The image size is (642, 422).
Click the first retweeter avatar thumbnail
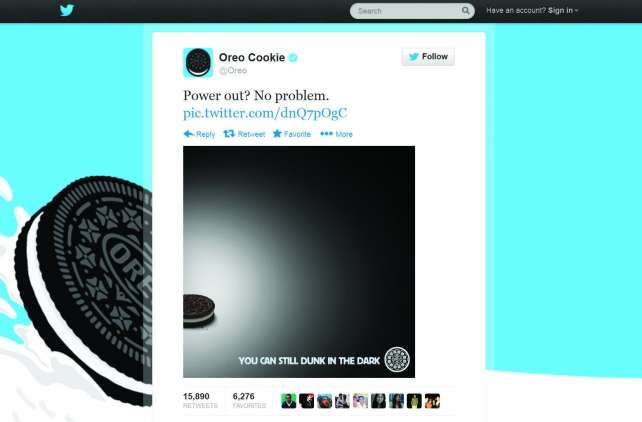288,401
